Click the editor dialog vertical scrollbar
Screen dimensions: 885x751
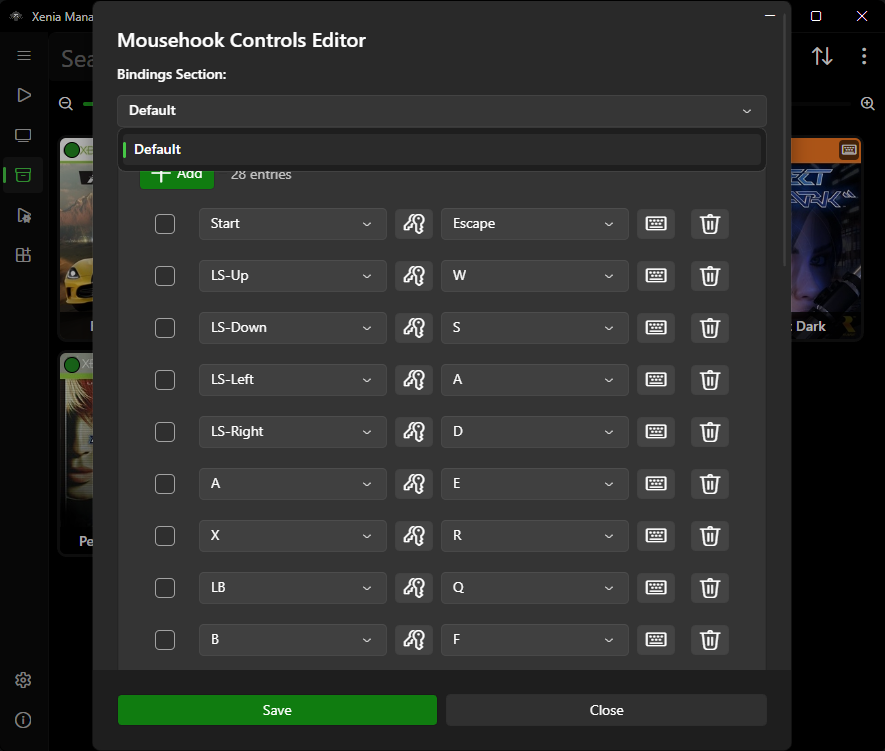(x=784, y=139)
